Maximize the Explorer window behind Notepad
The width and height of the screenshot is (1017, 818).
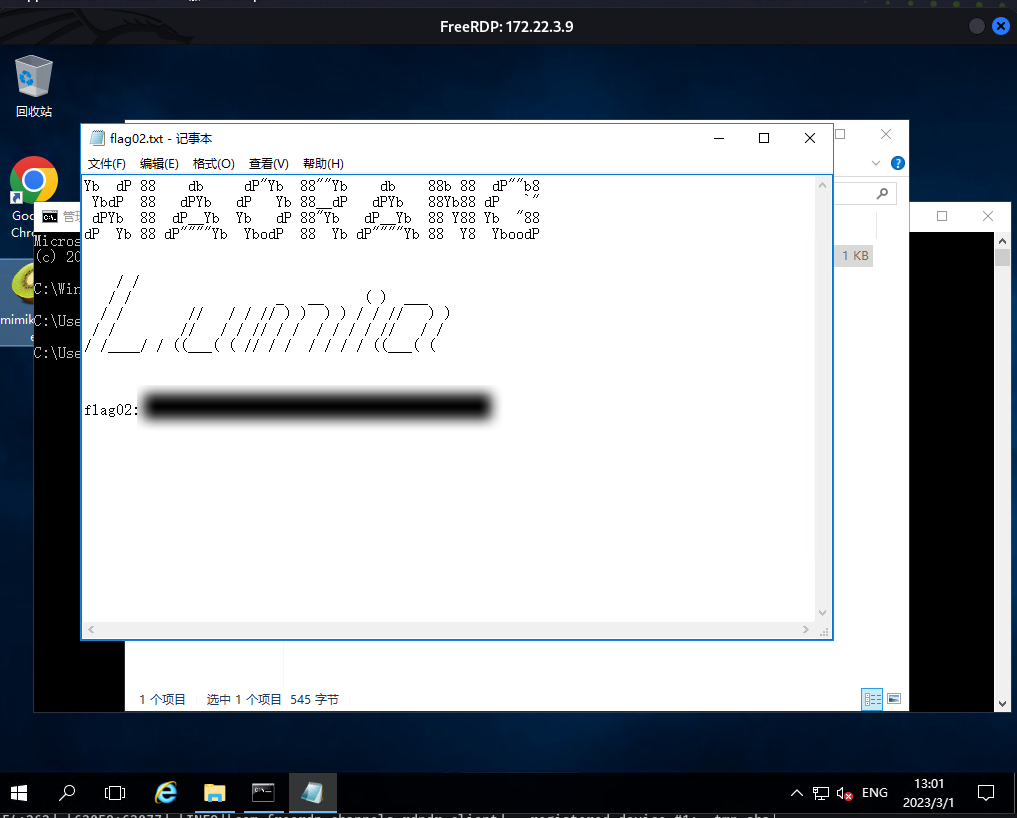click(840, 134)
